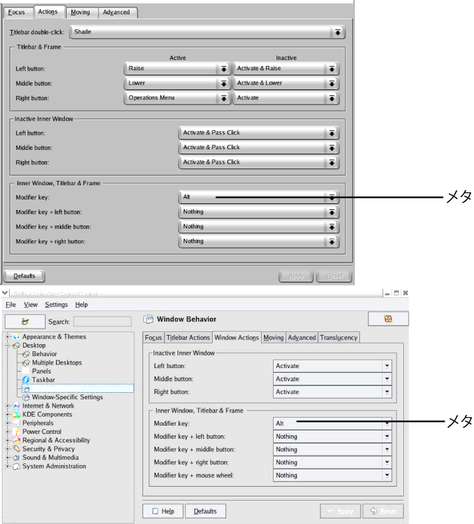The image size is (474, 524).
Task: Expand the Peripherals tree node
Action: click(x=7, y=423)
